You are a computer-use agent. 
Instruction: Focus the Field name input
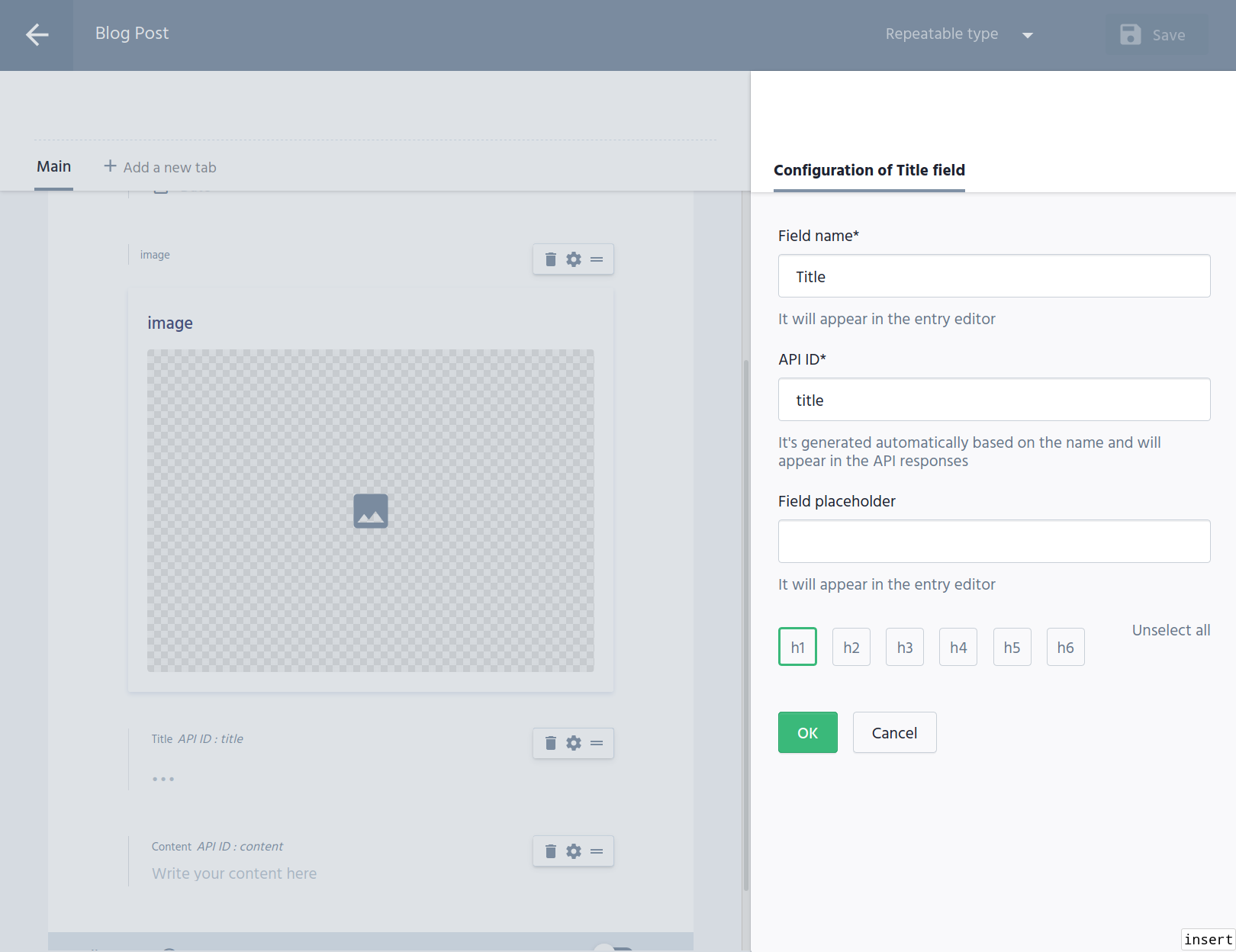tap(994, 276)
